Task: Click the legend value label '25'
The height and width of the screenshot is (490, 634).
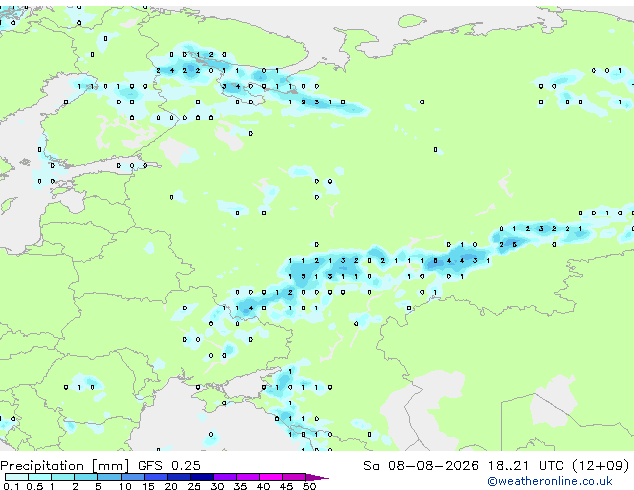Action: click(194, 486)
